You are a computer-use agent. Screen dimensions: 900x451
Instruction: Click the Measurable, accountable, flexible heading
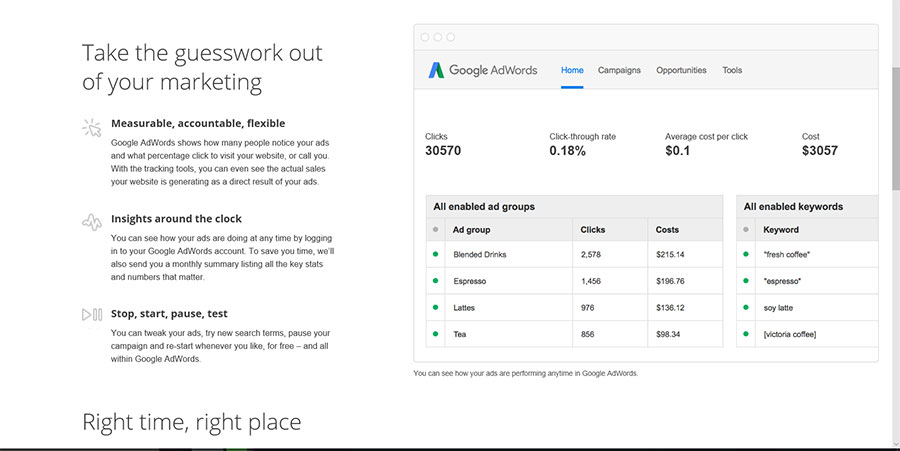[198, 123]
